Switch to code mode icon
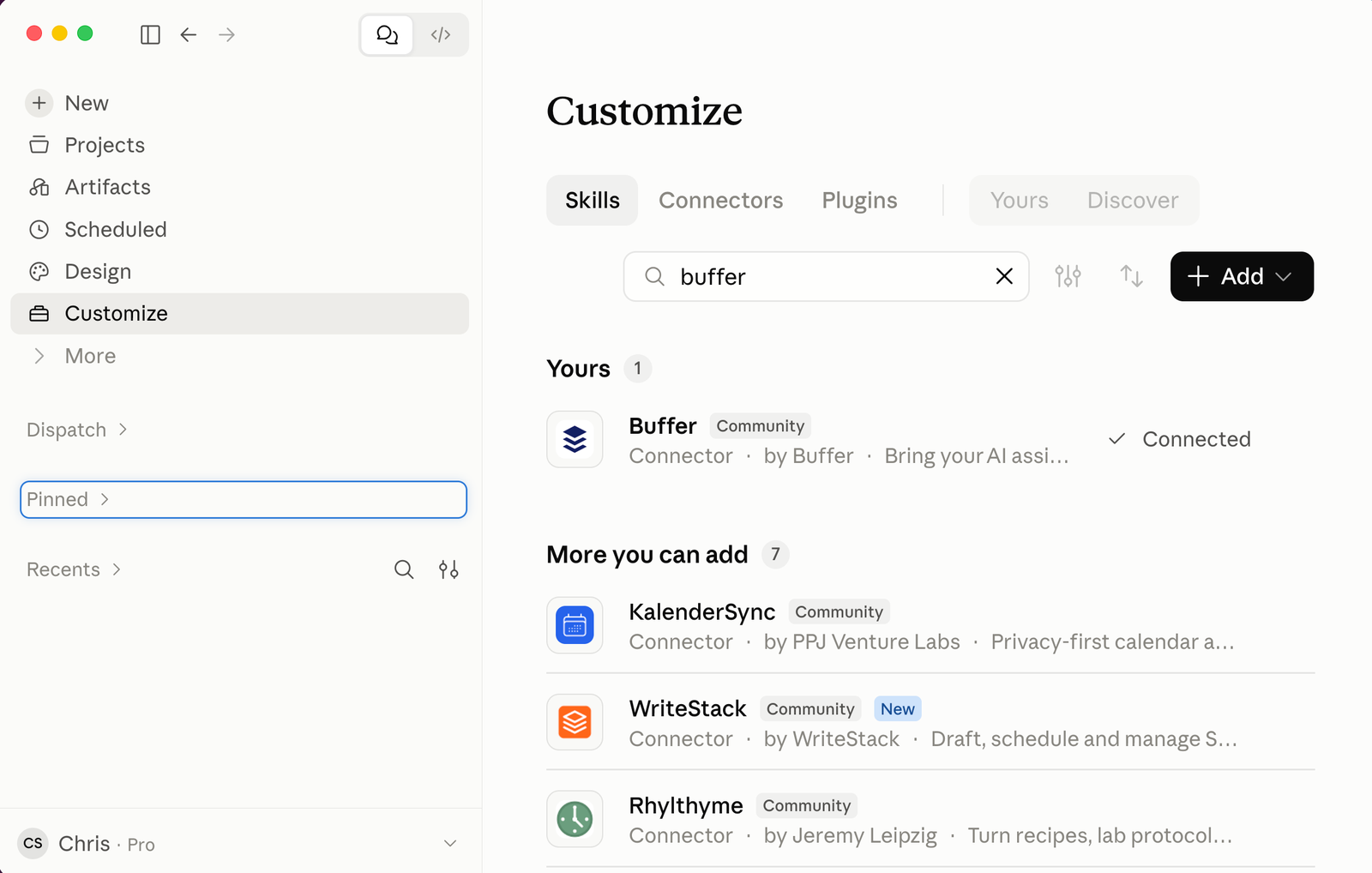 pyautogui.click(x=441, y=34)
